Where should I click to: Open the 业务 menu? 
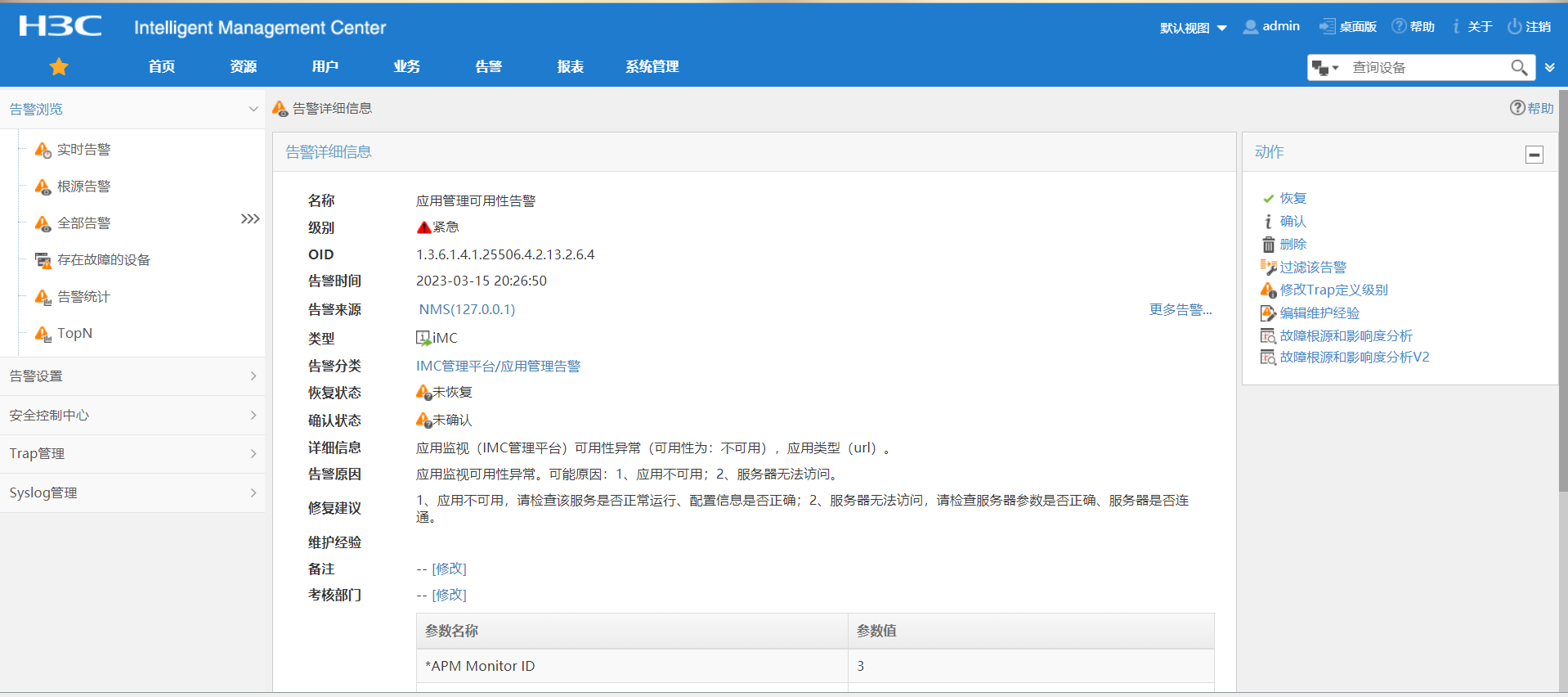tap(407, 67)
